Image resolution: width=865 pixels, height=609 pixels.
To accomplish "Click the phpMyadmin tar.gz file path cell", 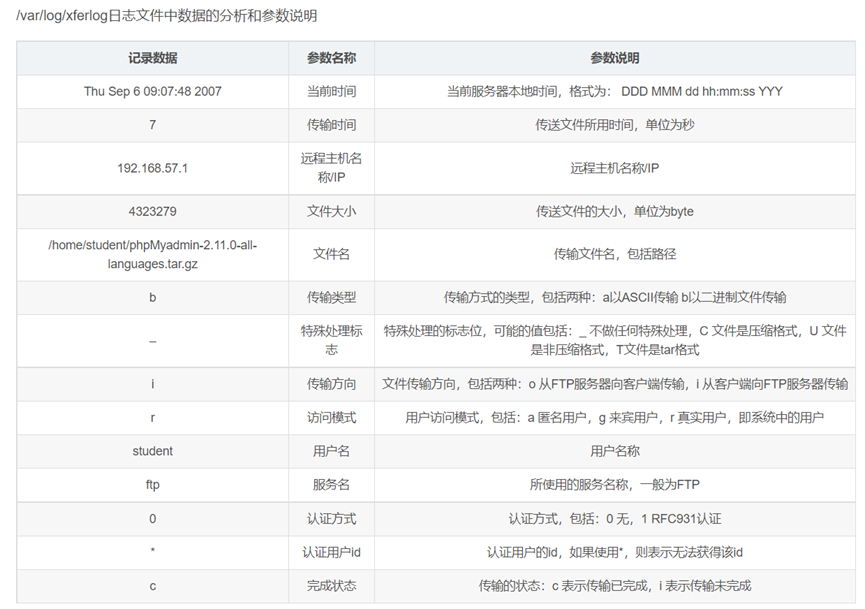I will click(152, 254).
